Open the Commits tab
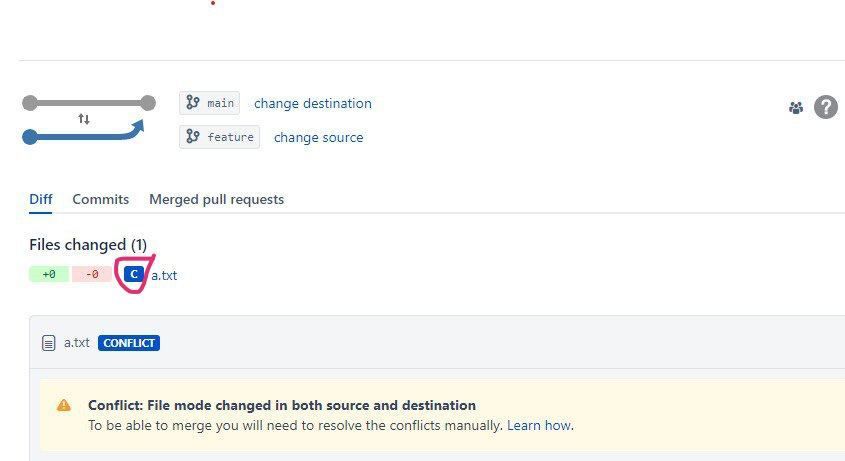845x461 pixels. pos(101,199)
